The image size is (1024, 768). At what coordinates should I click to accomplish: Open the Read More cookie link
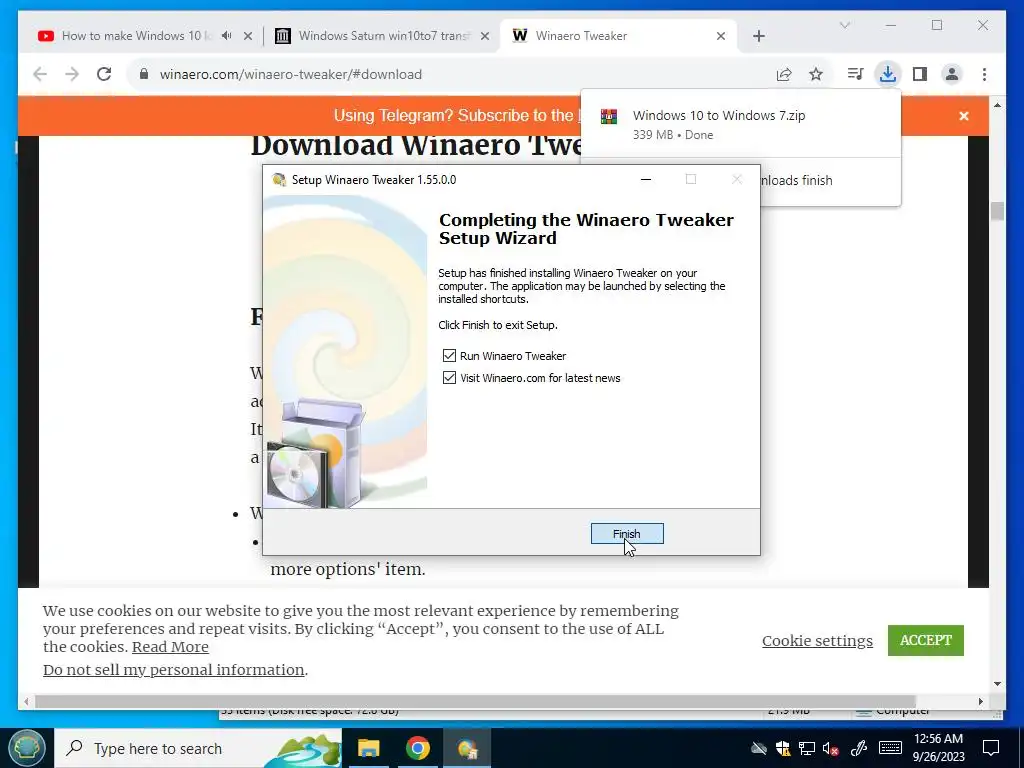[x=170, y=647]
